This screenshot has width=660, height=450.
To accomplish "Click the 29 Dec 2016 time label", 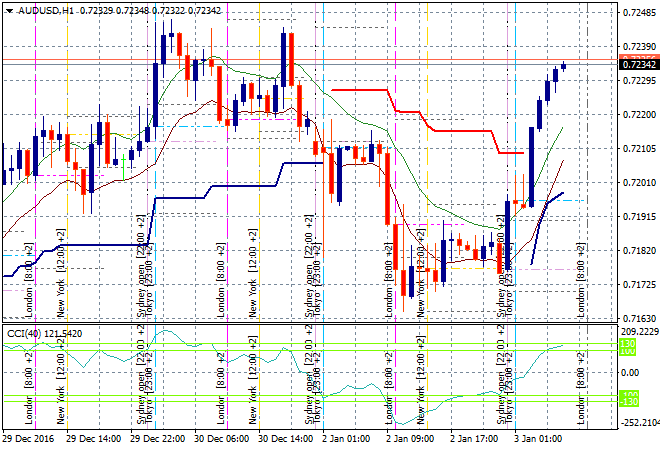I will click(28, 439).
